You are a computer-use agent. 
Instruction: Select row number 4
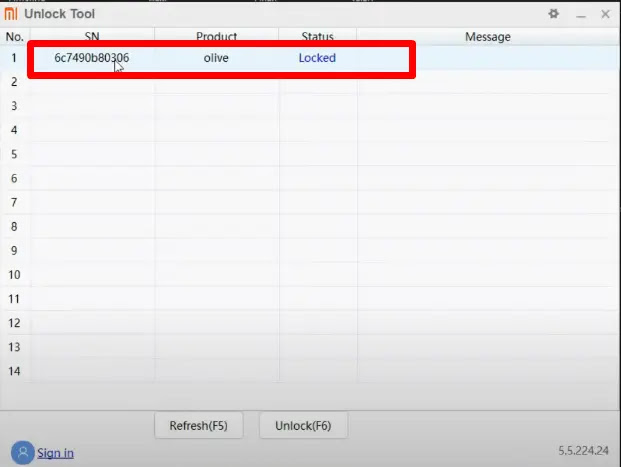(14, 130)
